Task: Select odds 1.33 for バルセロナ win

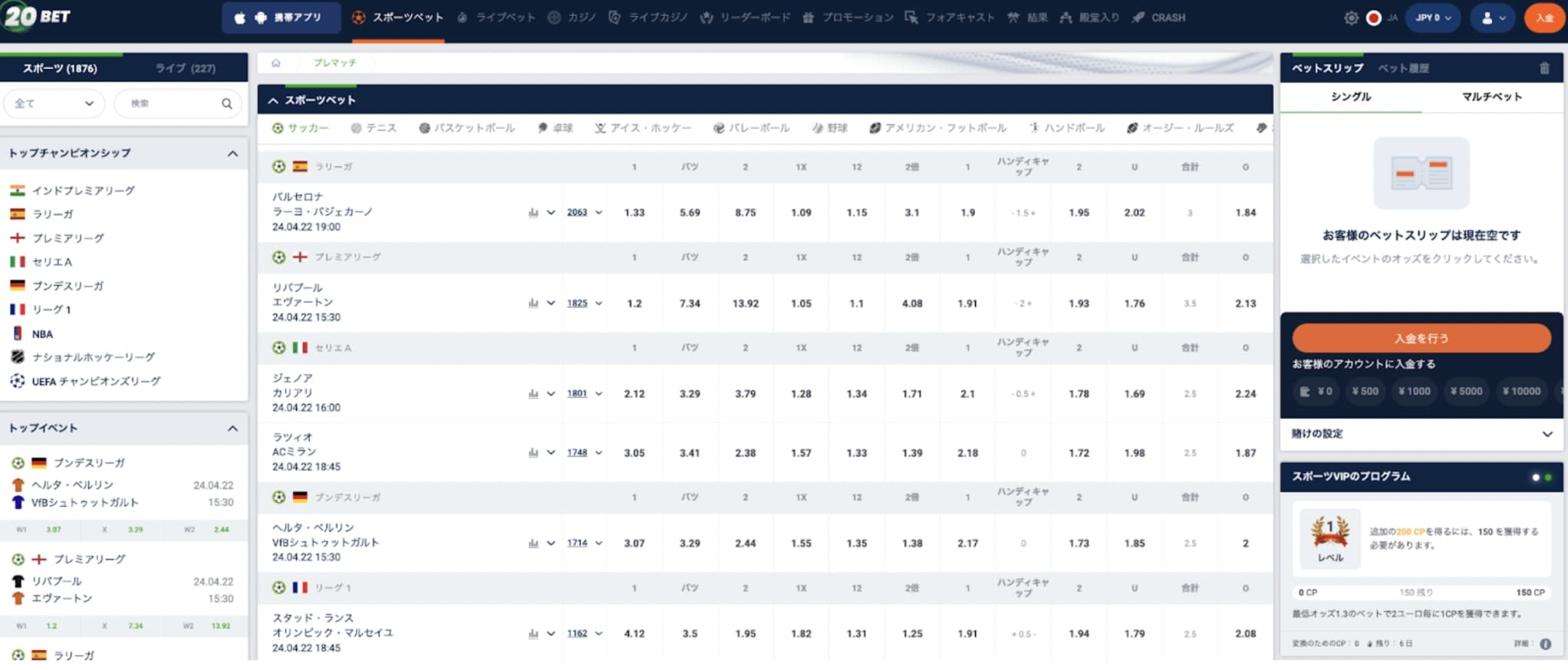Action: coord(634,212)
